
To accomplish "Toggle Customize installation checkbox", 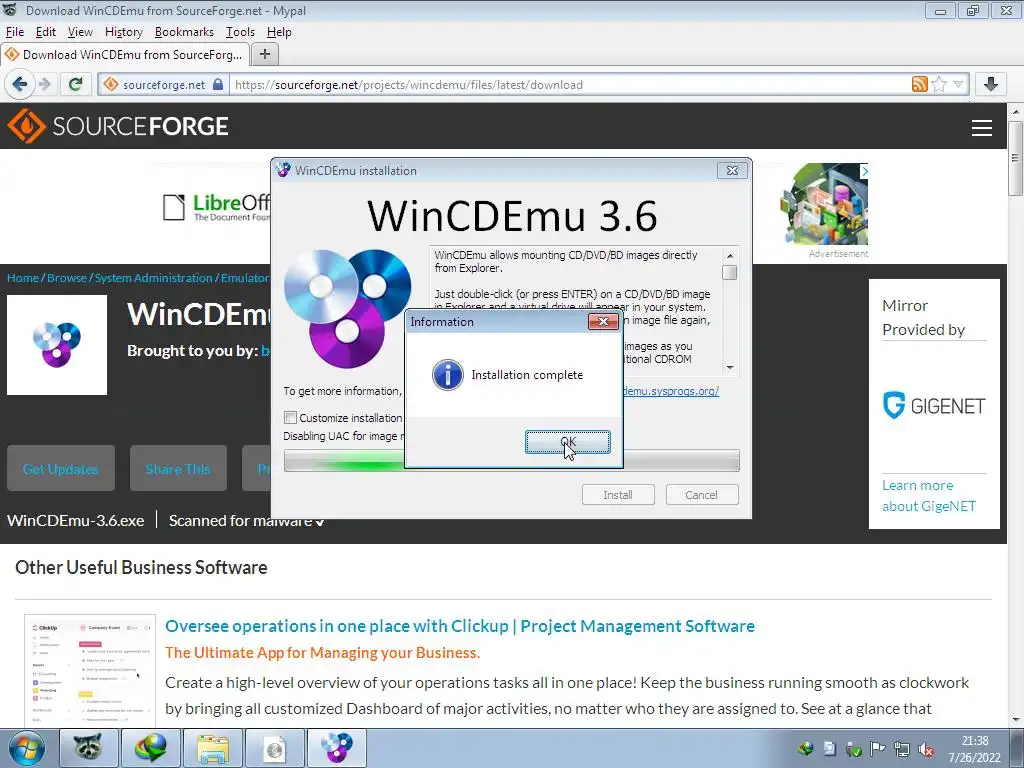I will [291, 417].
